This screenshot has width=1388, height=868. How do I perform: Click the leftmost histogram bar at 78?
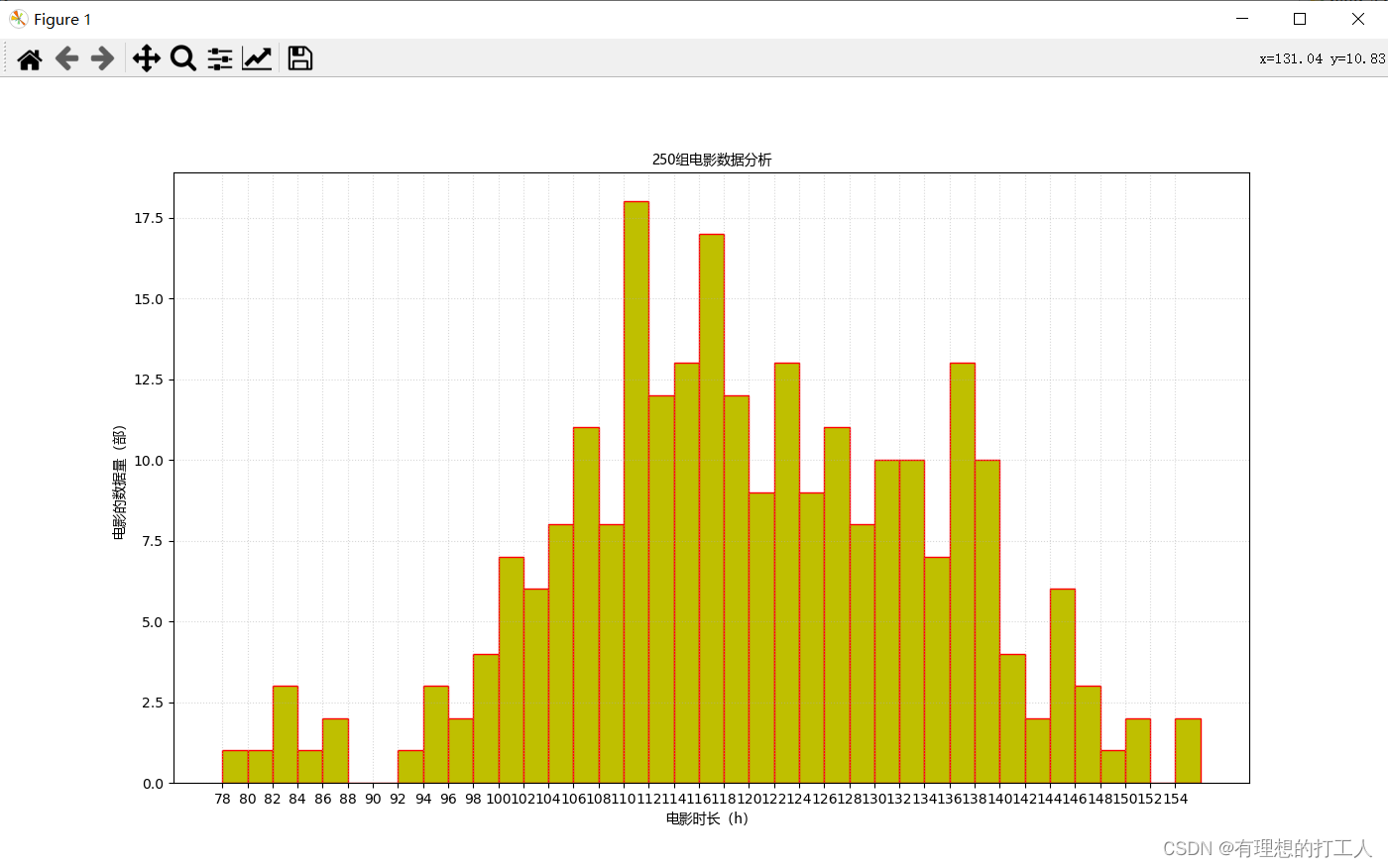[x=235, y=767]
